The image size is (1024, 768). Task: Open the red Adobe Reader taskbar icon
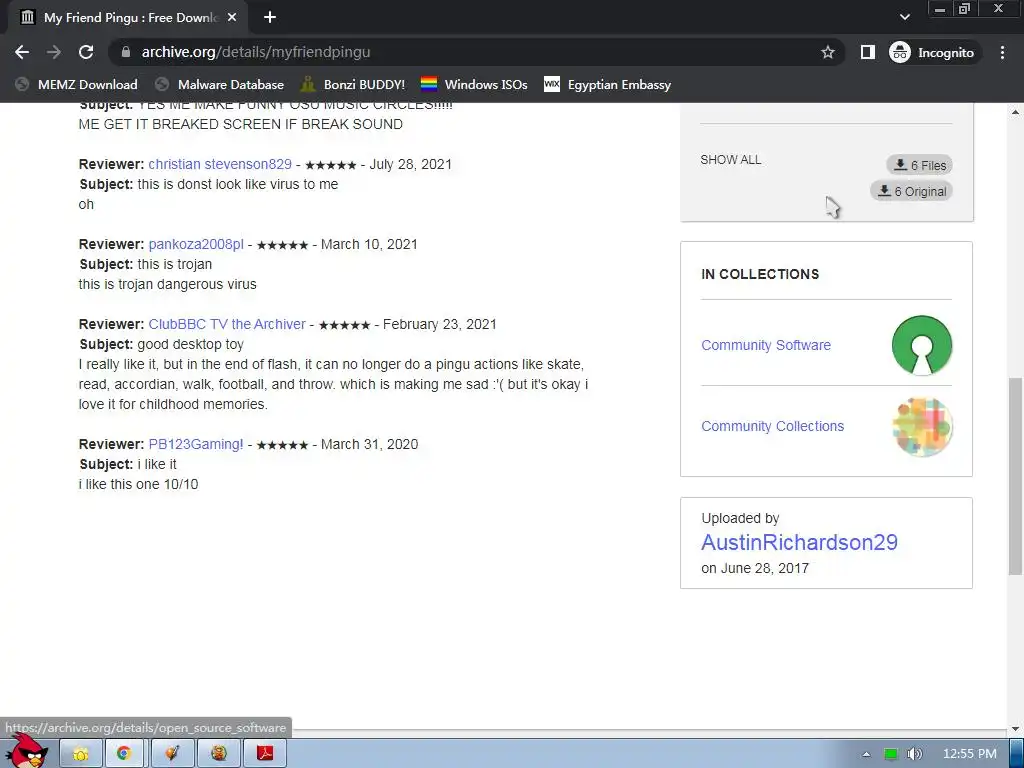(264, 754)
